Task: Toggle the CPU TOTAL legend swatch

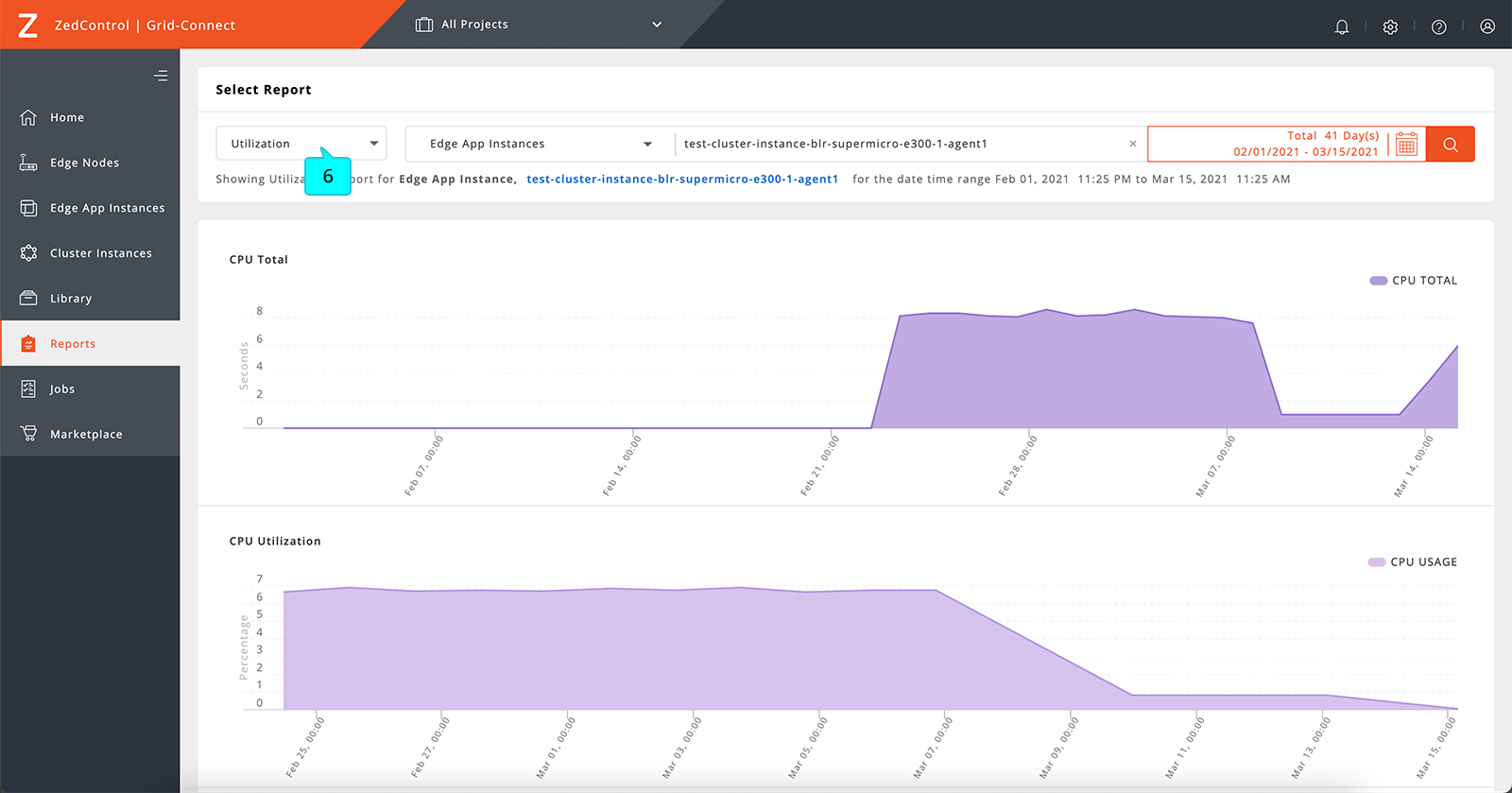Action: pos(1378,281)
